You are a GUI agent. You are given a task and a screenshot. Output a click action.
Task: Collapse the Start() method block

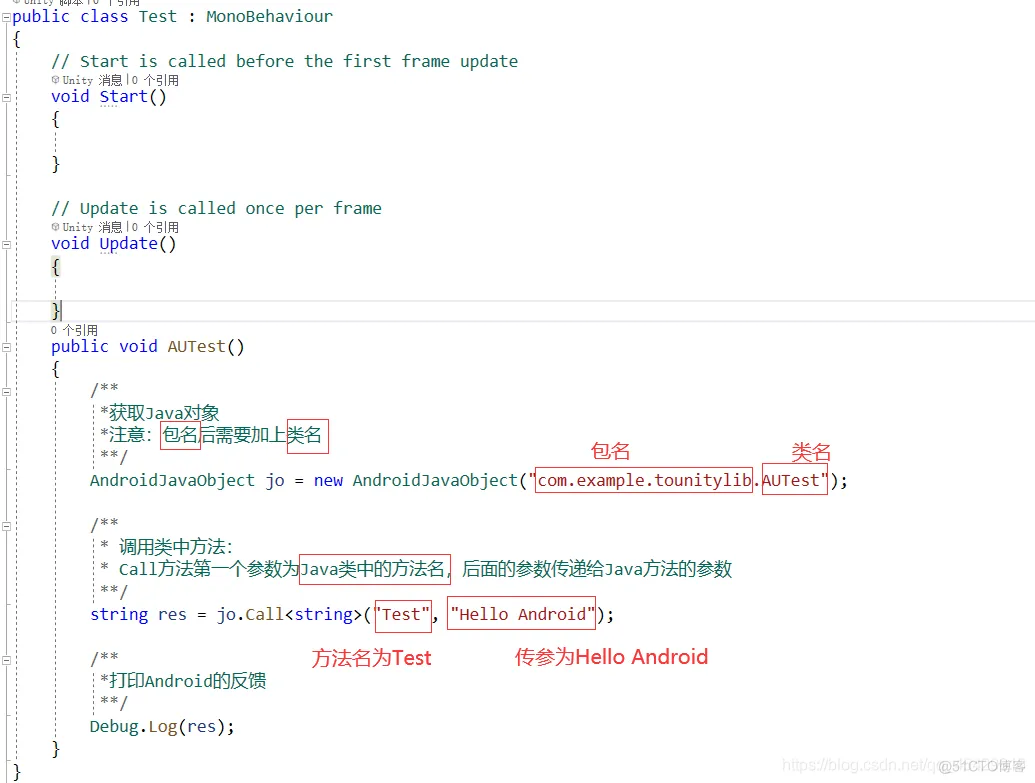pyautogui.click(x=6, y=98)
